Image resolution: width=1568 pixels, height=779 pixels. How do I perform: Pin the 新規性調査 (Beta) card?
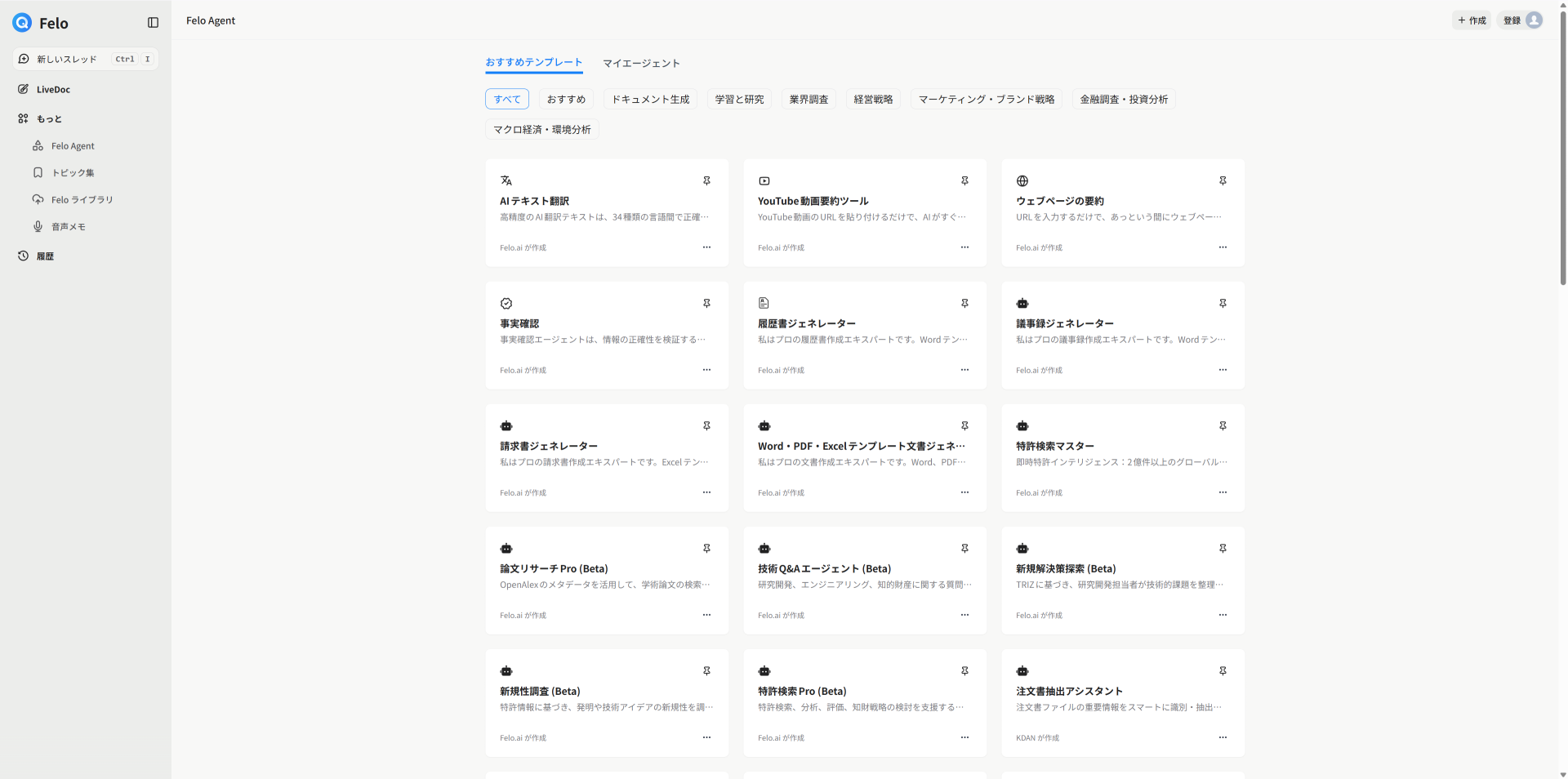pyautogui.click(x=706, y=671)
